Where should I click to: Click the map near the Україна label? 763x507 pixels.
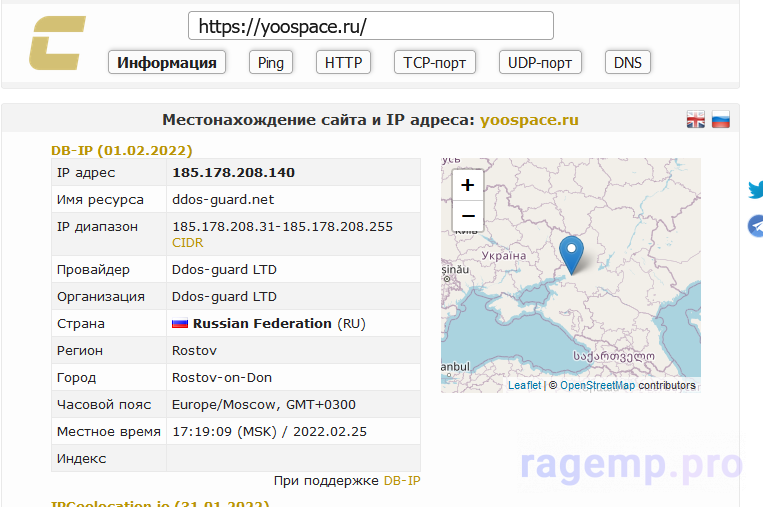click(504, 255)
